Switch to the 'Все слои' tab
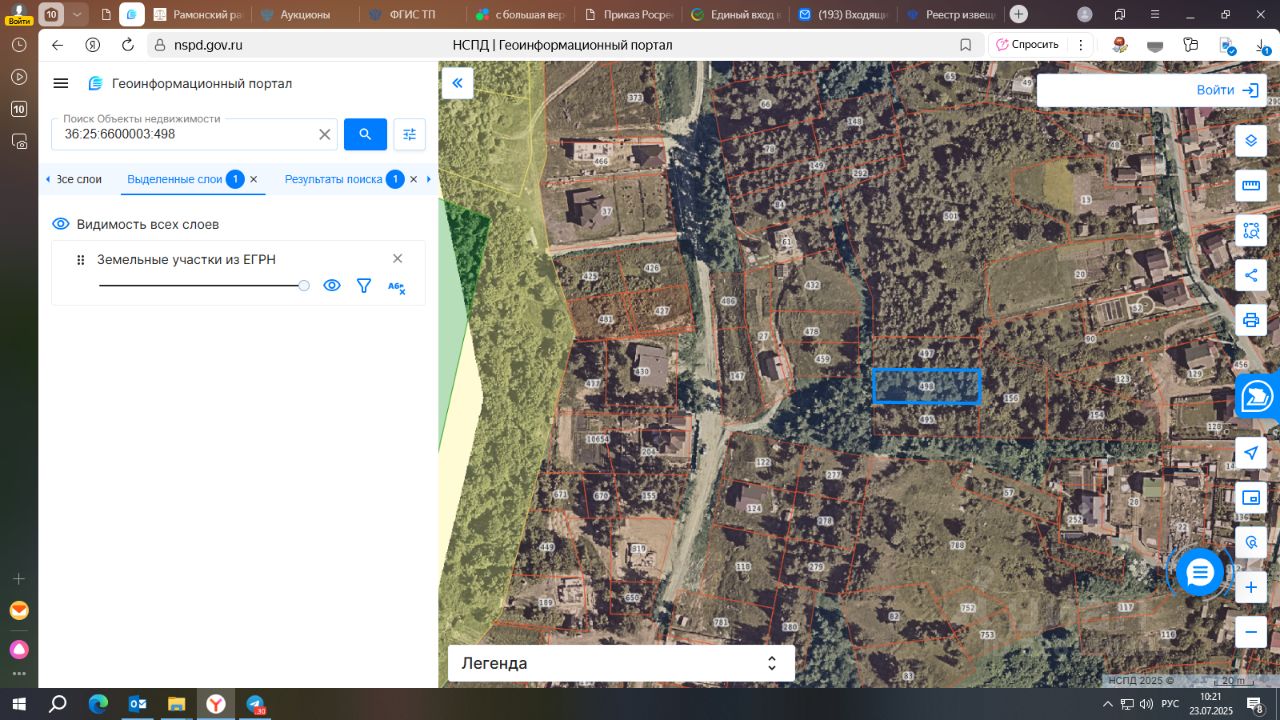Viewport: 1280px width, 720px height. (x=79, y=179)
